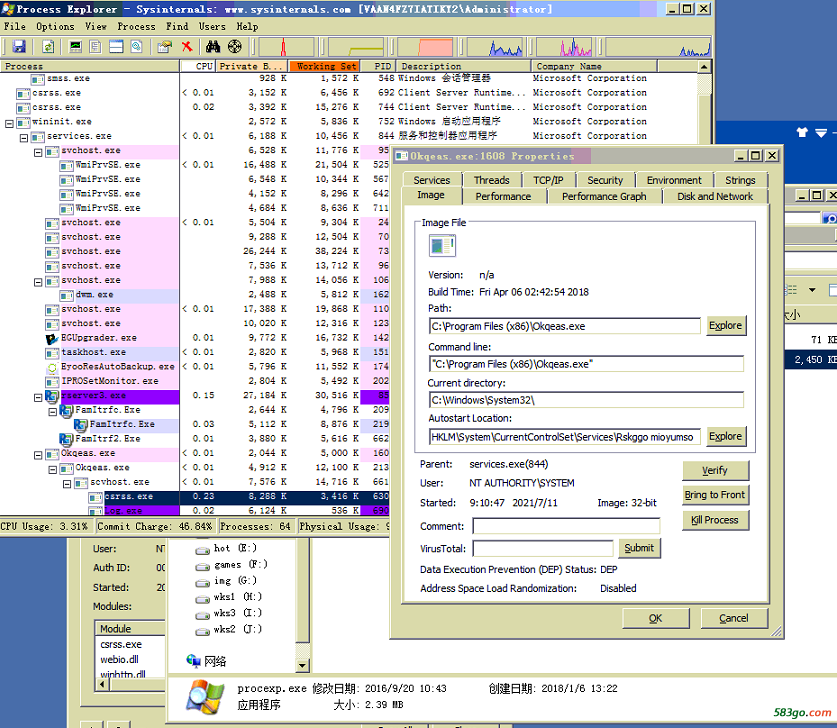Toggle the Show Process Tree icon
The image size is (837, 728).
96,47
